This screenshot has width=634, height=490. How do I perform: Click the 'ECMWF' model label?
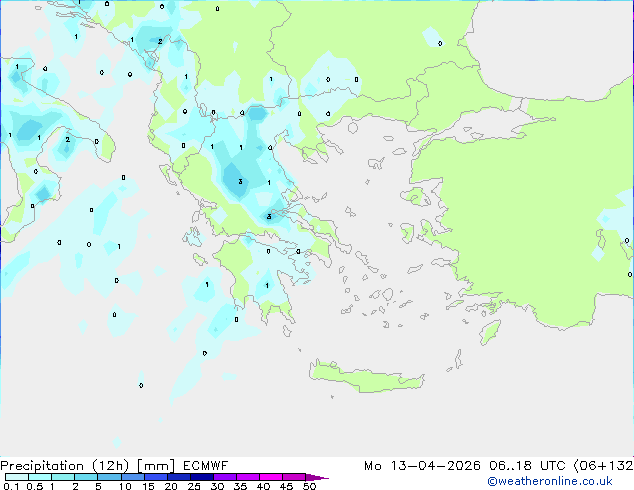point(205,466)
